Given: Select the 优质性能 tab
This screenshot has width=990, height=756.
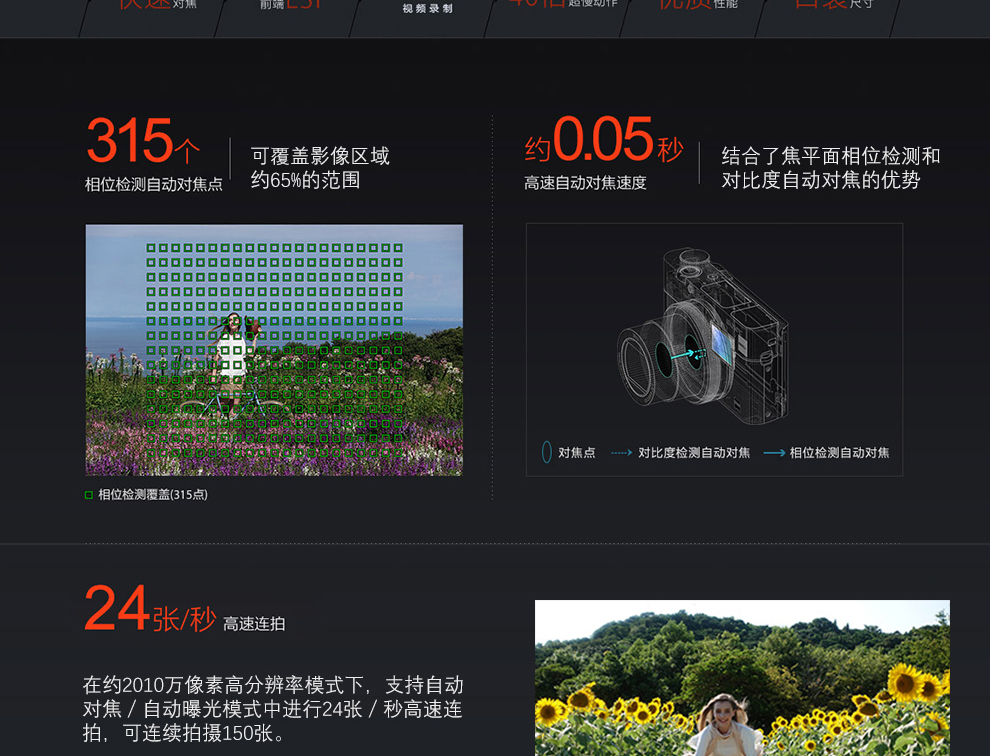Looking at the screenshot, I should point(697,5).
